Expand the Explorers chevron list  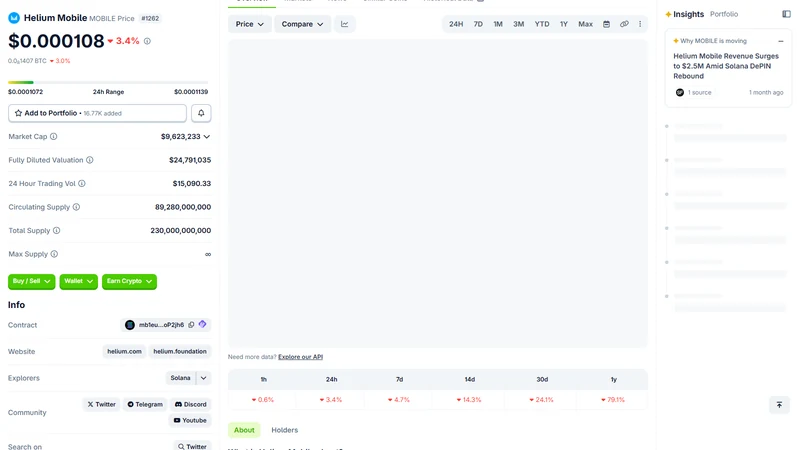pos(204,378)
